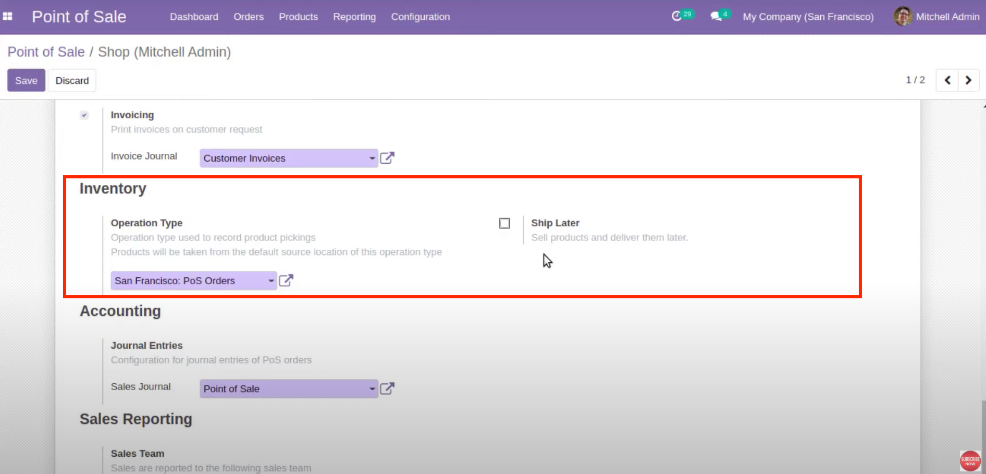Open the activities clock icon
Screen dimensions: 986x474
[x=679, y=17]
